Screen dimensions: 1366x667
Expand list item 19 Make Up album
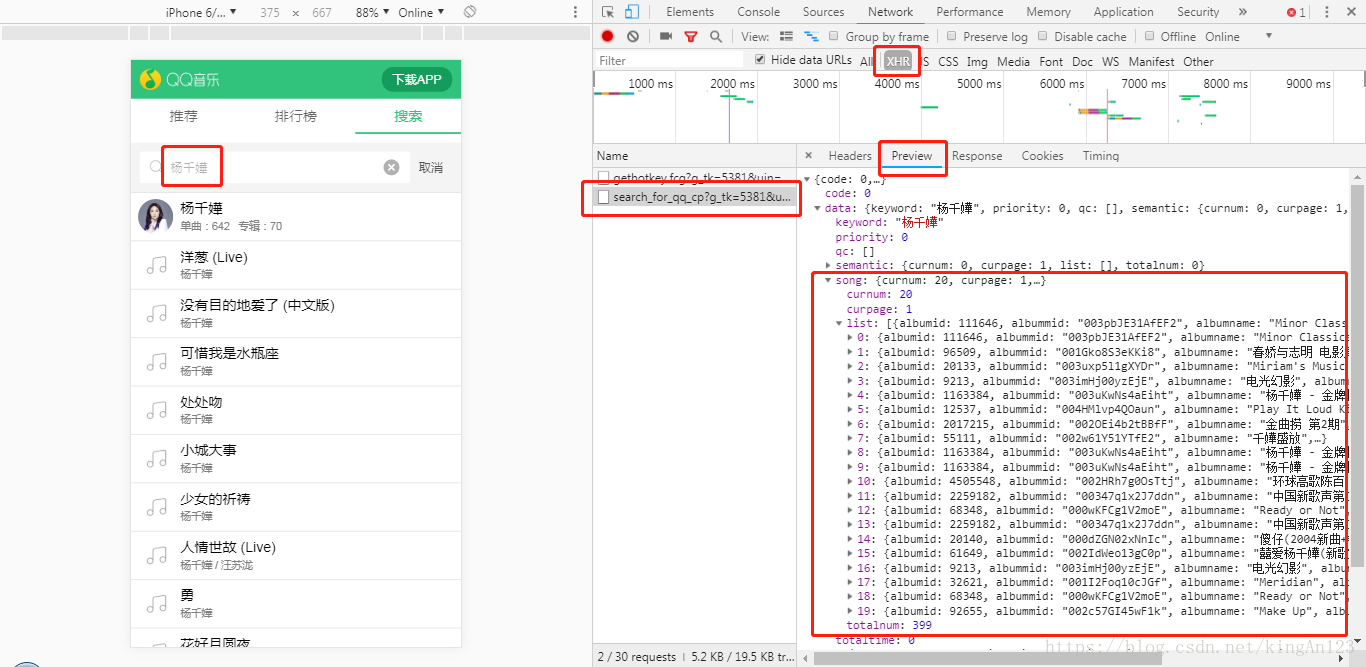(851, 610)
